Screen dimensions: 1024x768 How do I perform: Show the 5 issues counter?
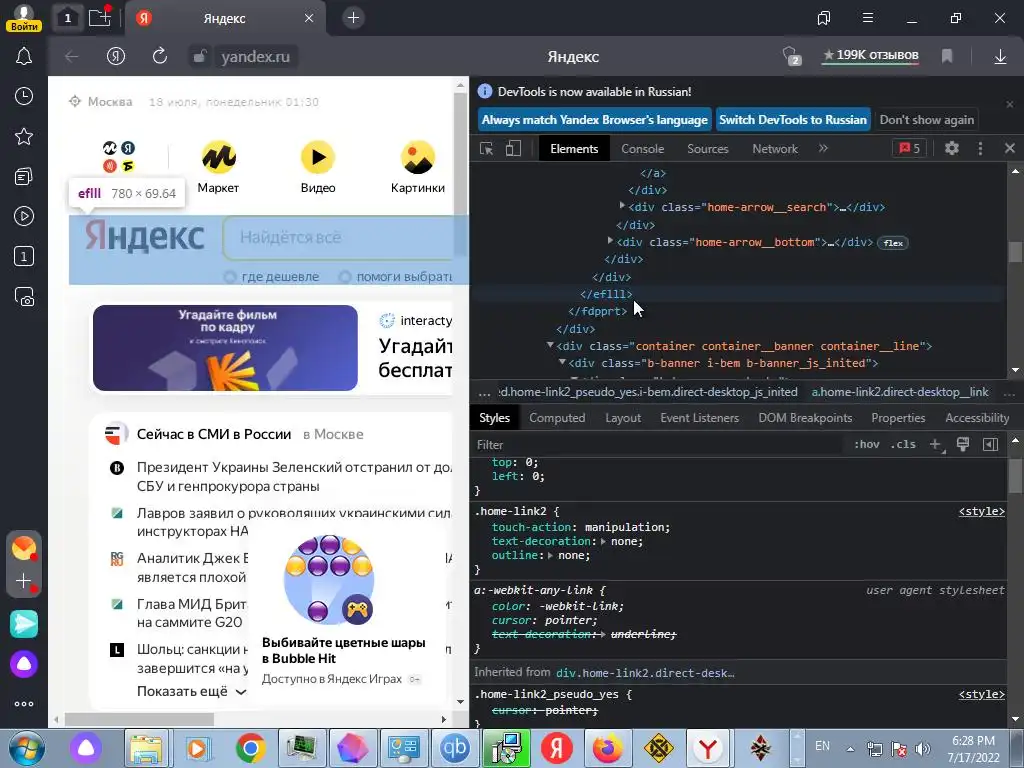click(909, 149)
